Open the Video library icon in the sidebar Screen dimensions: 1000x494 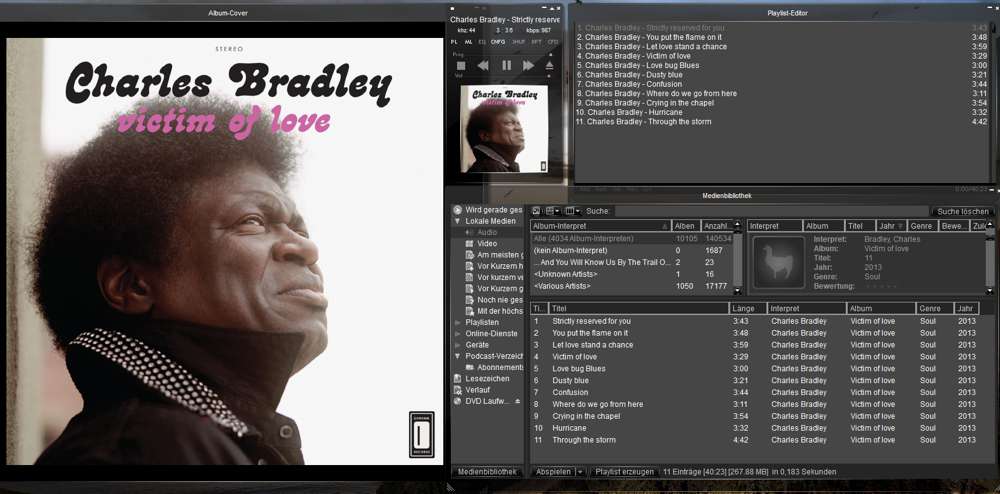click(469, 244)
